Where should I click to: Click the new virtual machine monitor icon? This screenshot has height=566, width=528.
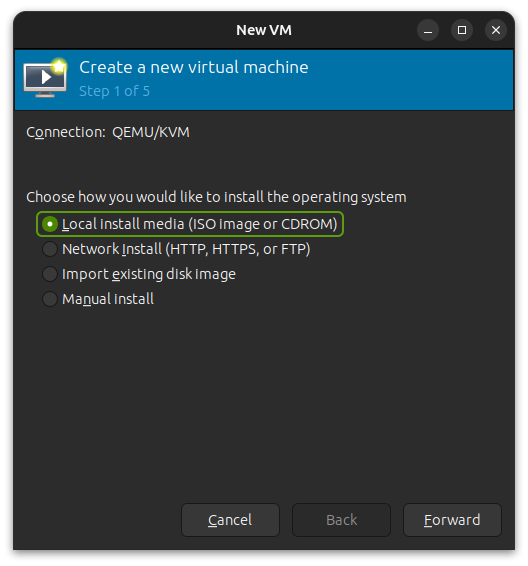(x=45, y=78)
